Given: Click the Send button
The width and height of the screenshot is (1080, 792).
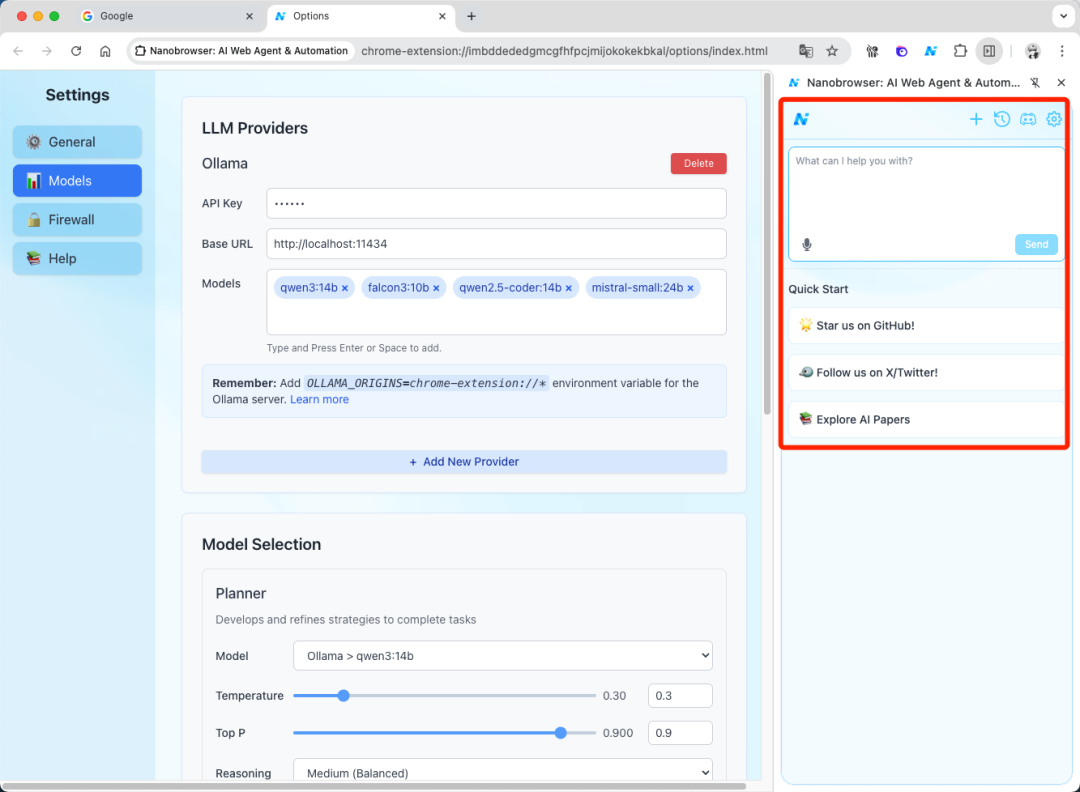Looking at the screenshot, I should coord(1036,244).
